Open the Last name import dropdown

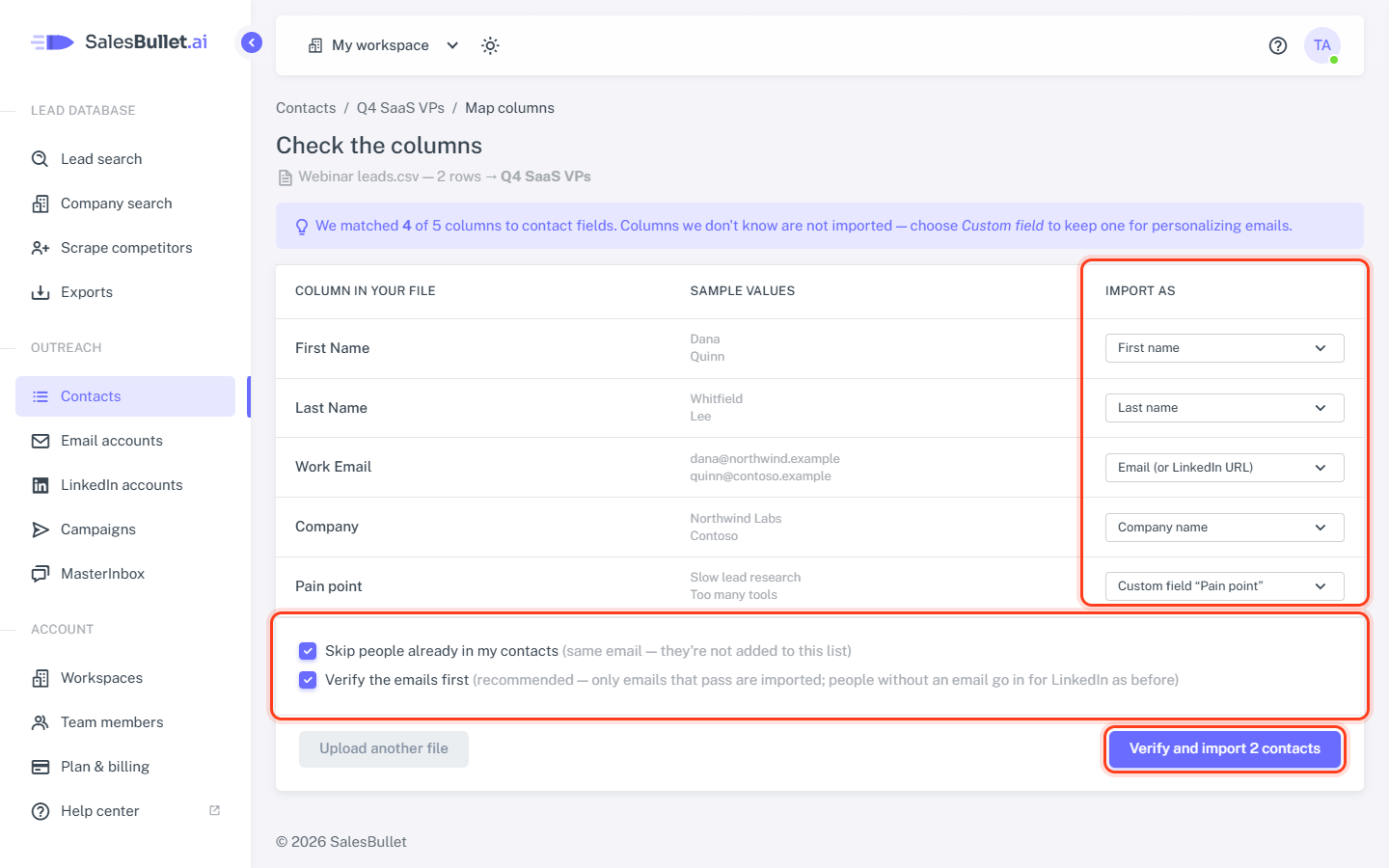pyautogui.click(x=1224, y=408)
